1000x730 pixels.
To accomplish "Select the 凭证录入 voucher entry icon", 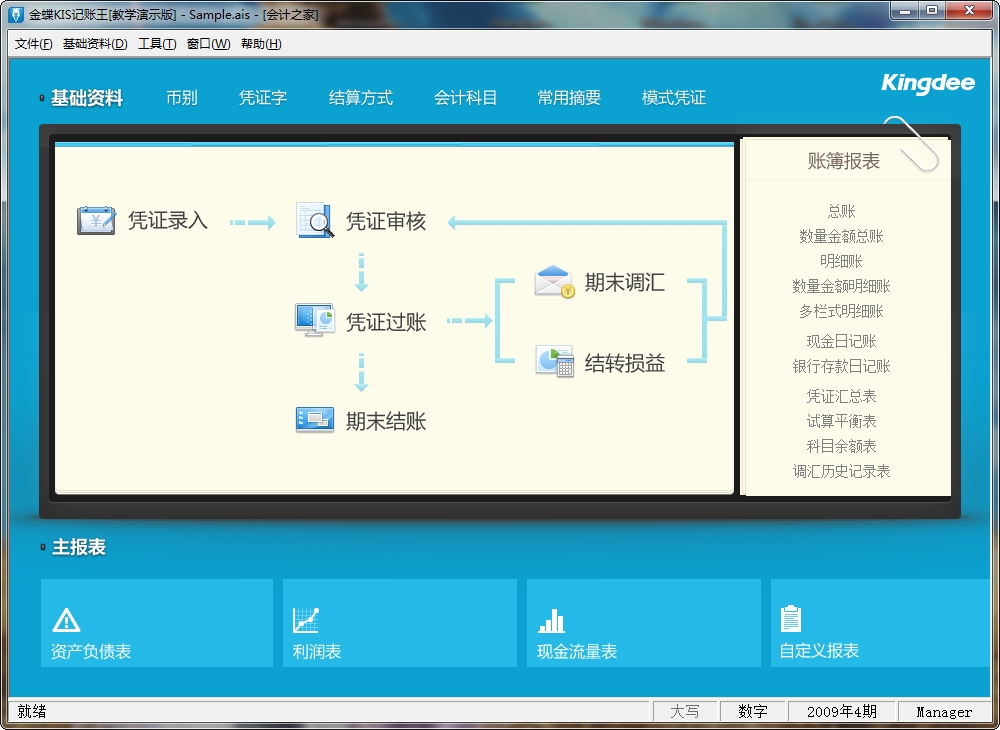I will point(96,221).
